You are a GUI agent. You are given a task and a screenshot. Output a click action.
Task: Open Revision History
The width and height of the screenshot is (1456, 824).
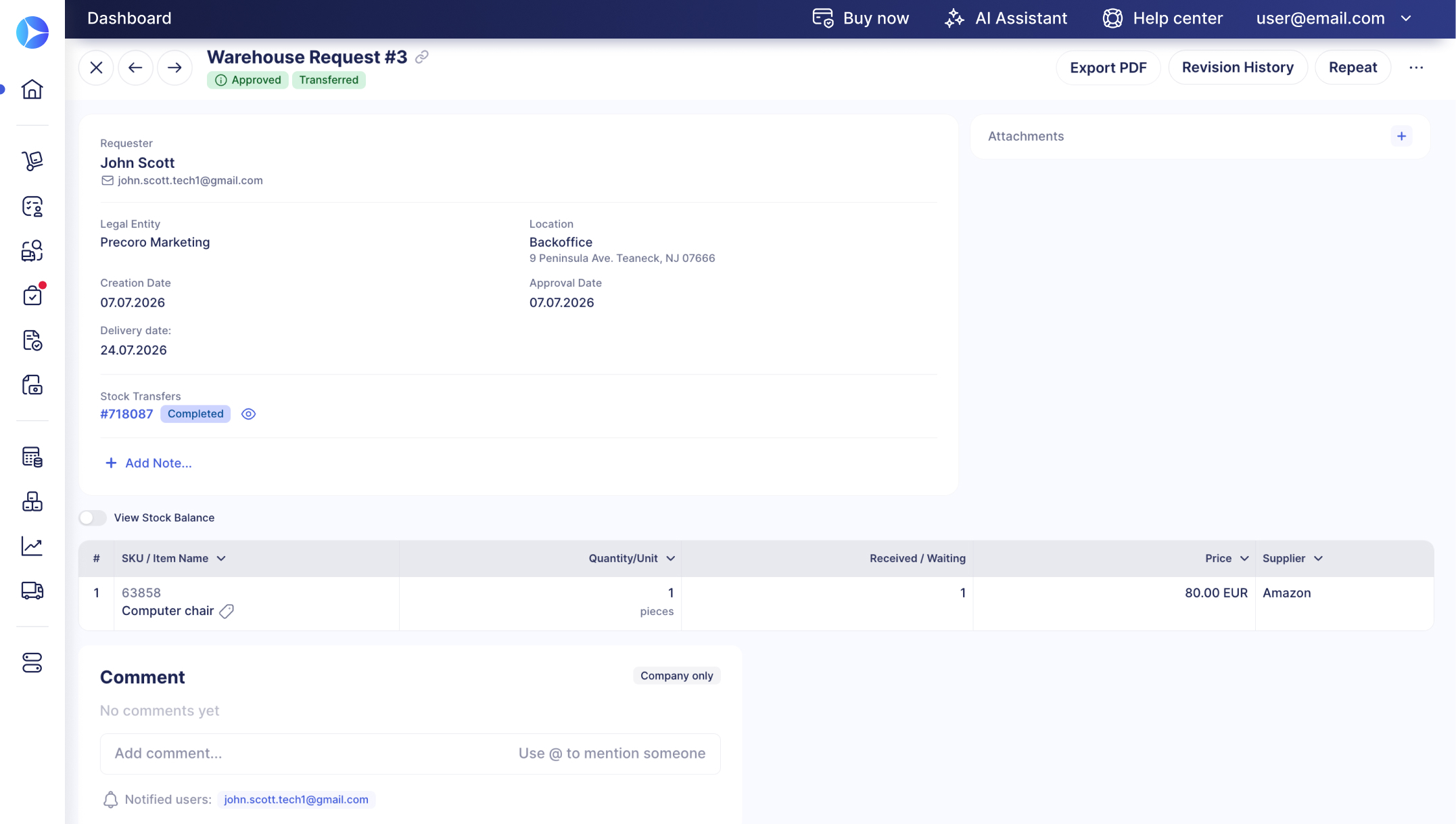pyautogui.click(x=1238, y=68)
